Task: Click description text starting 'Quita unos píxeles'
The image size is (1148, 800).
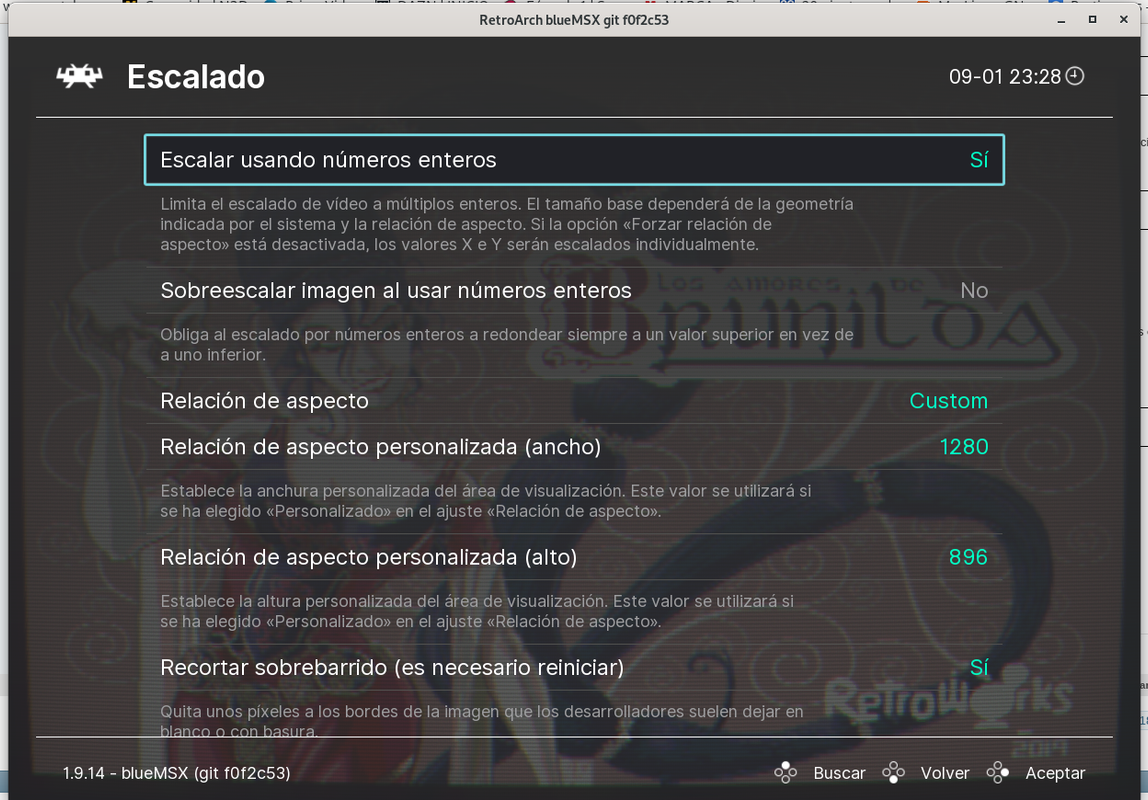Action: 482,721
